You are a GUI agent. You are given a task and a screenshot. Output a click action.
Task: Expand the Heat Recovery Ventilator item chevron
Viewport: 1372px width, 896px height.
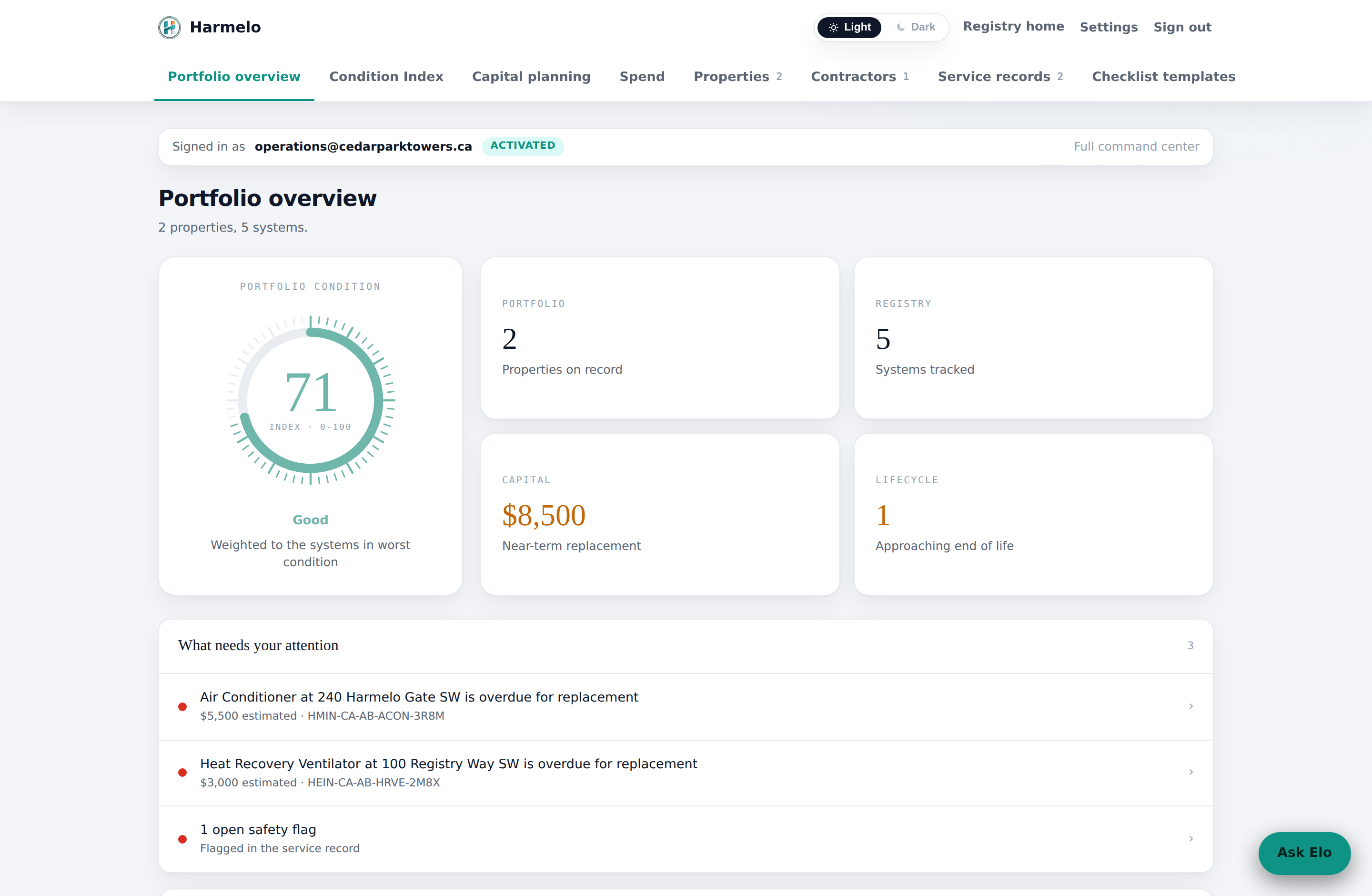coord(1190,772)
